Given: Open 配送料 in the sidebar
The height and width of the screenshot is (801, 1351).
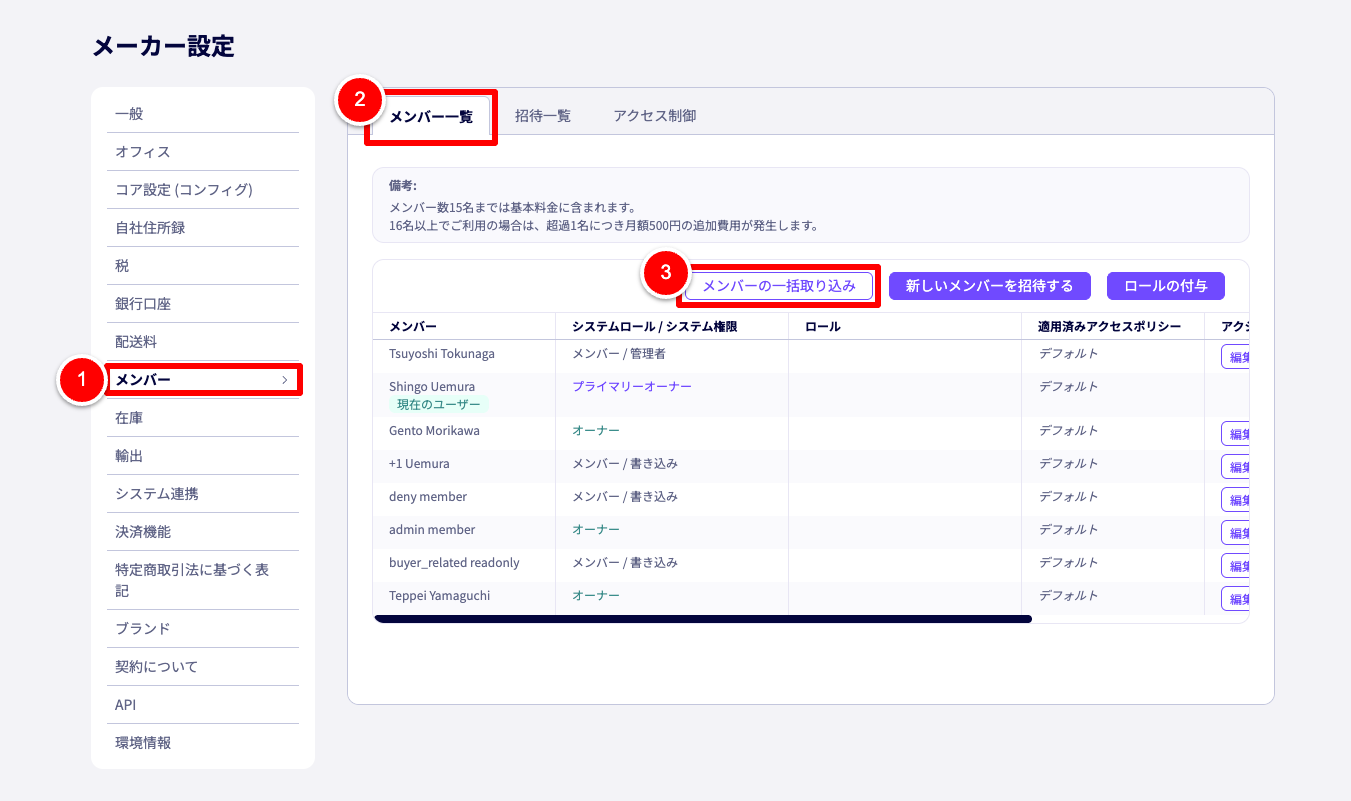Looking at the screenshot, I should click(x=136, y=342).
